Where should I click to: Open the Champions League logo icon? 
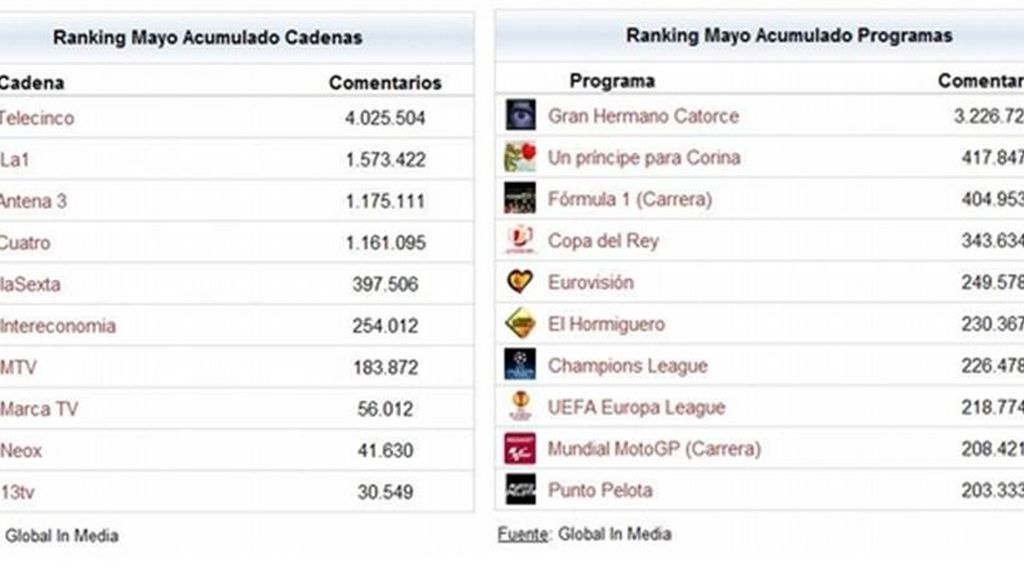(x=520, y=364)
